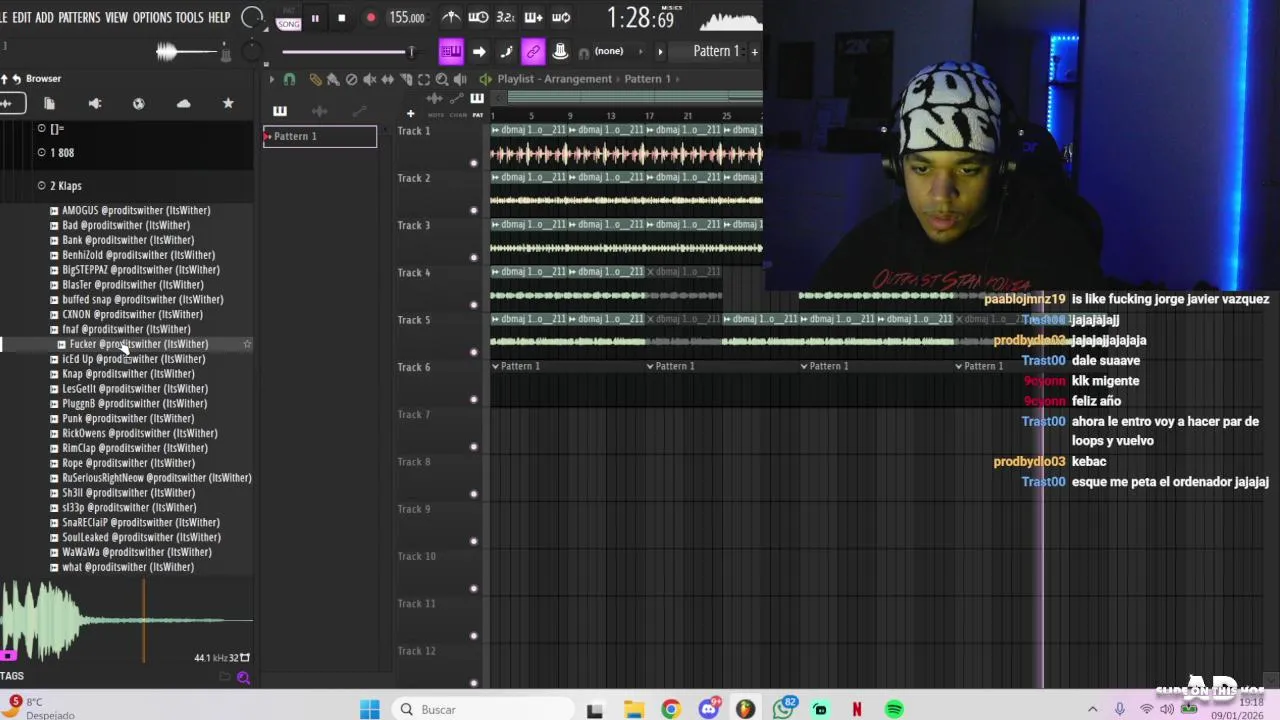Mute Track 6 with its green dot
Viewport: 1280px width, 720px height.
coord(474,400)
